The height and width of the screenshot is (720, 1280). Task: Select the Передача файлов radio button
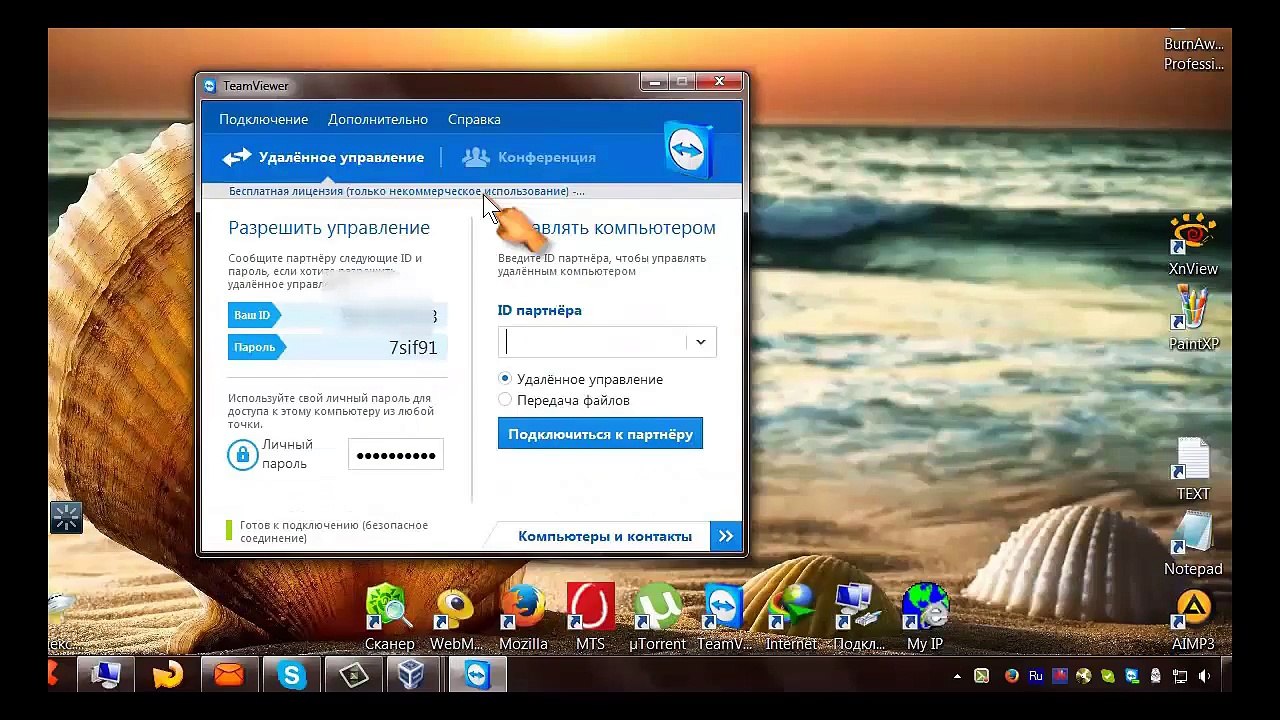[505, 400]
